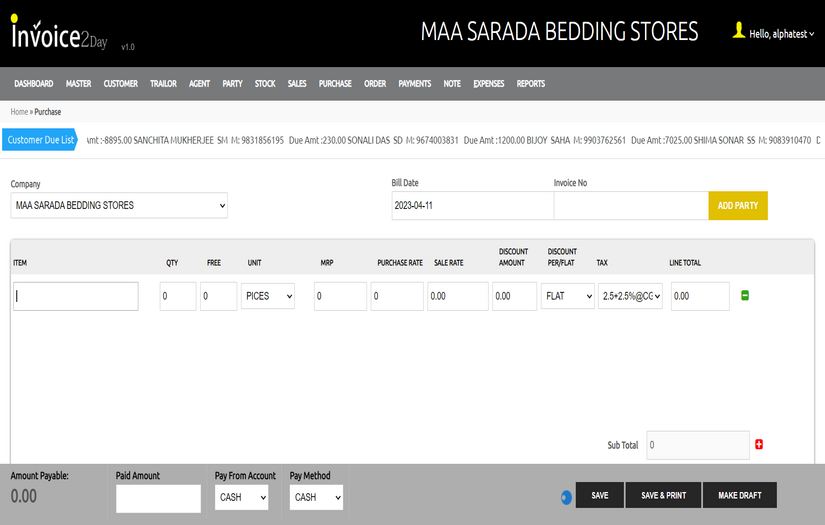The height and width of the screenshot is (525, 825).
Task: Open the Purchase menu
Action: click(x=335, y=84)
